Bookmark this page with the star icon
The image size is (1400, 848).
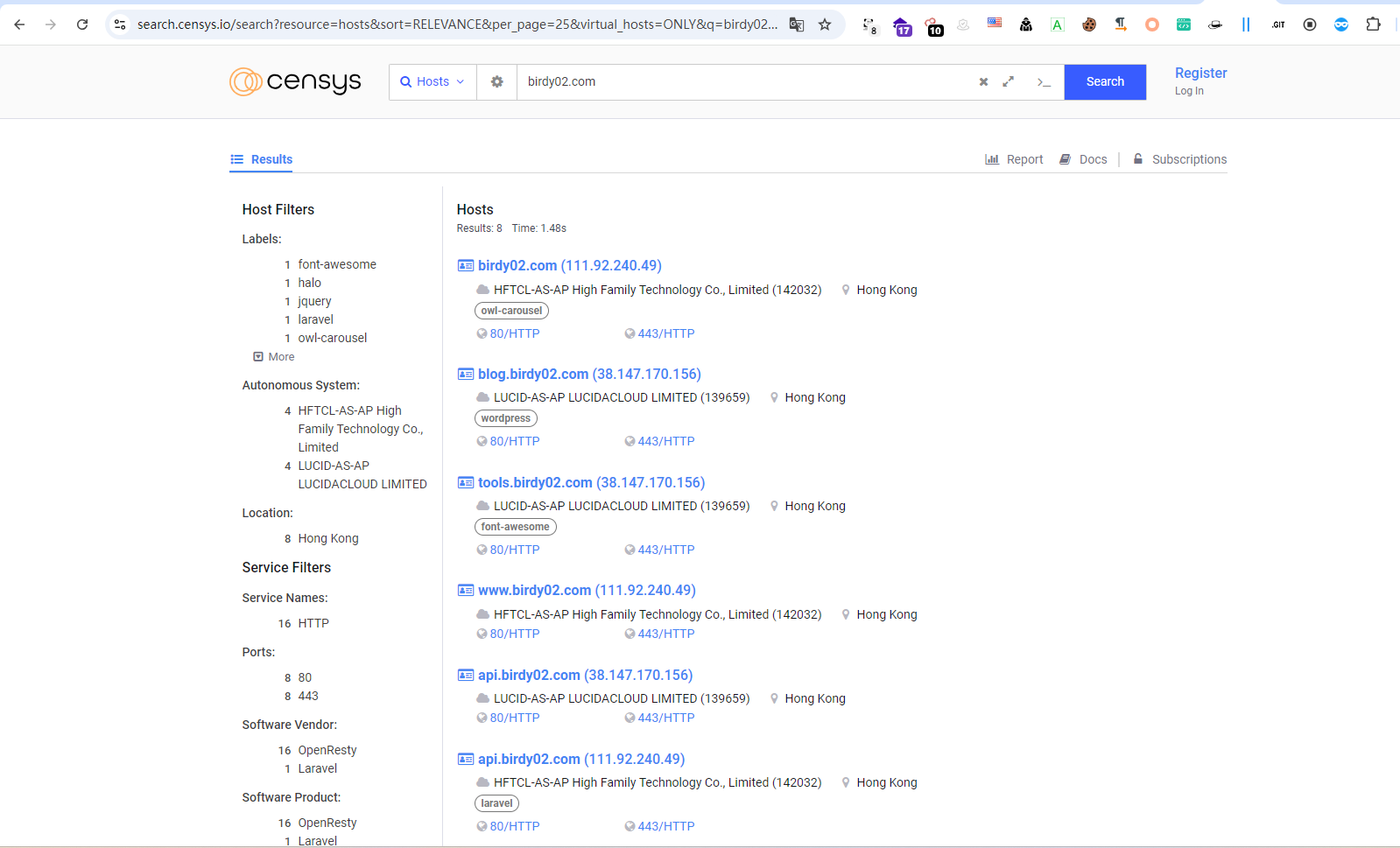[825, 25]
